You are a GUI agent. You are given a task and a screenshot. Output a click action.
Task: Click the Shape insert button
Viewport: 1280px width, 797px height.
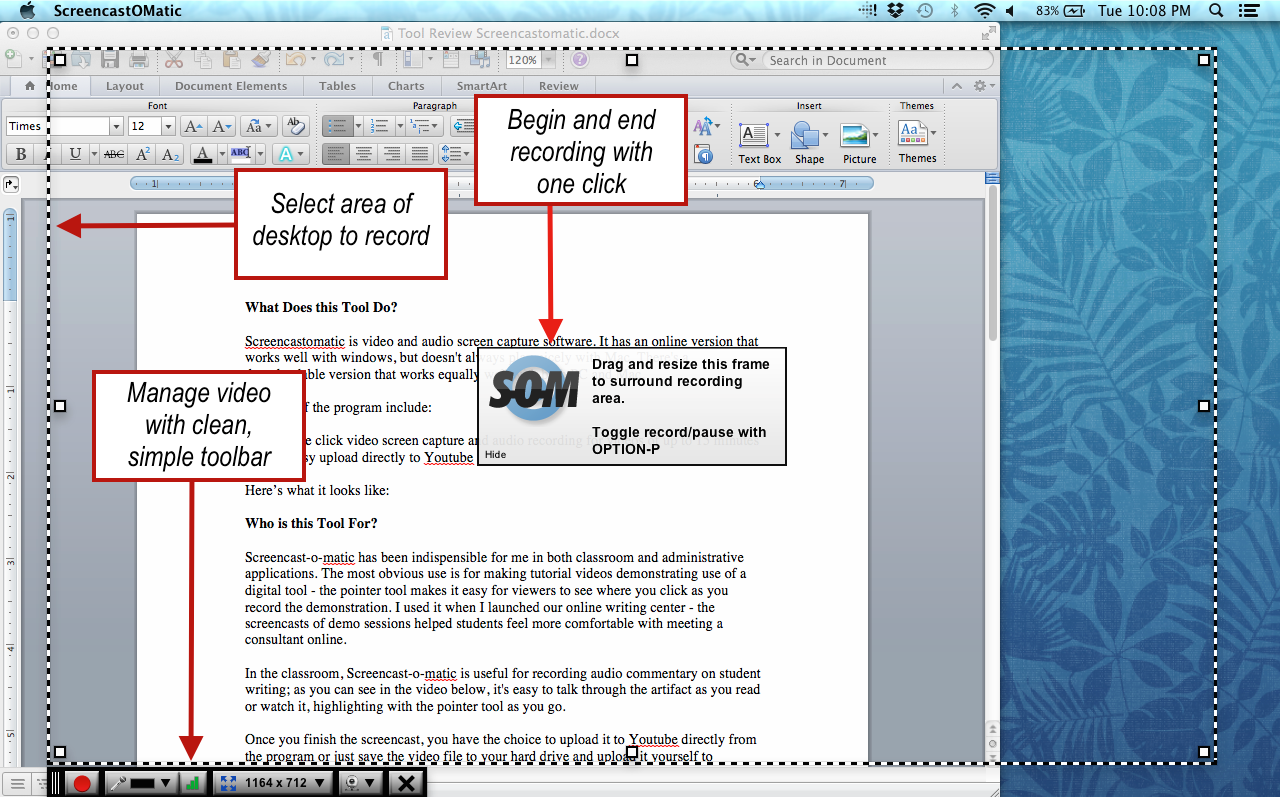809,142
